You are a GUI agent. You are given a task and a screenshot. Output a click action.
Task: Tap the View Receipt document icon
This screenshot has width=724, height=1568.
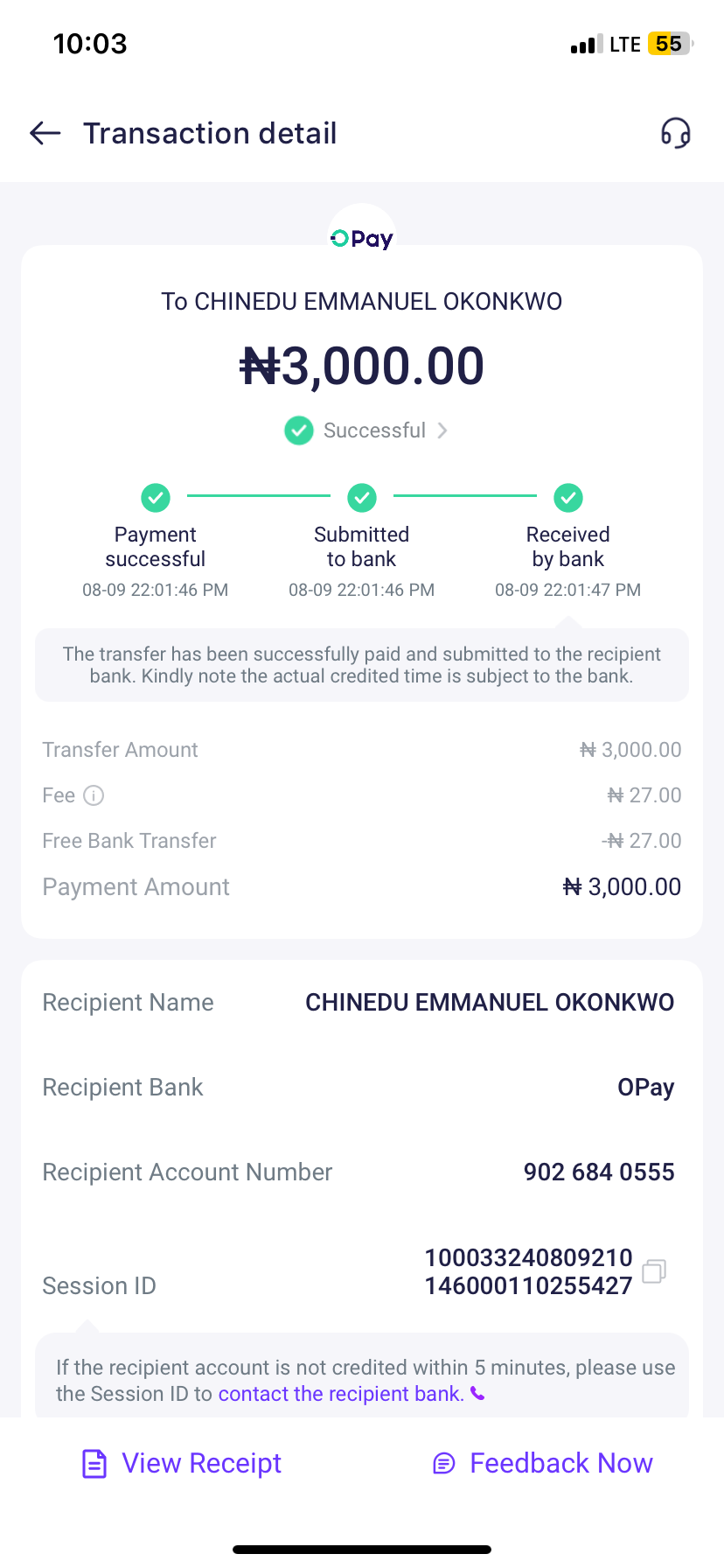pos(94,1463)
